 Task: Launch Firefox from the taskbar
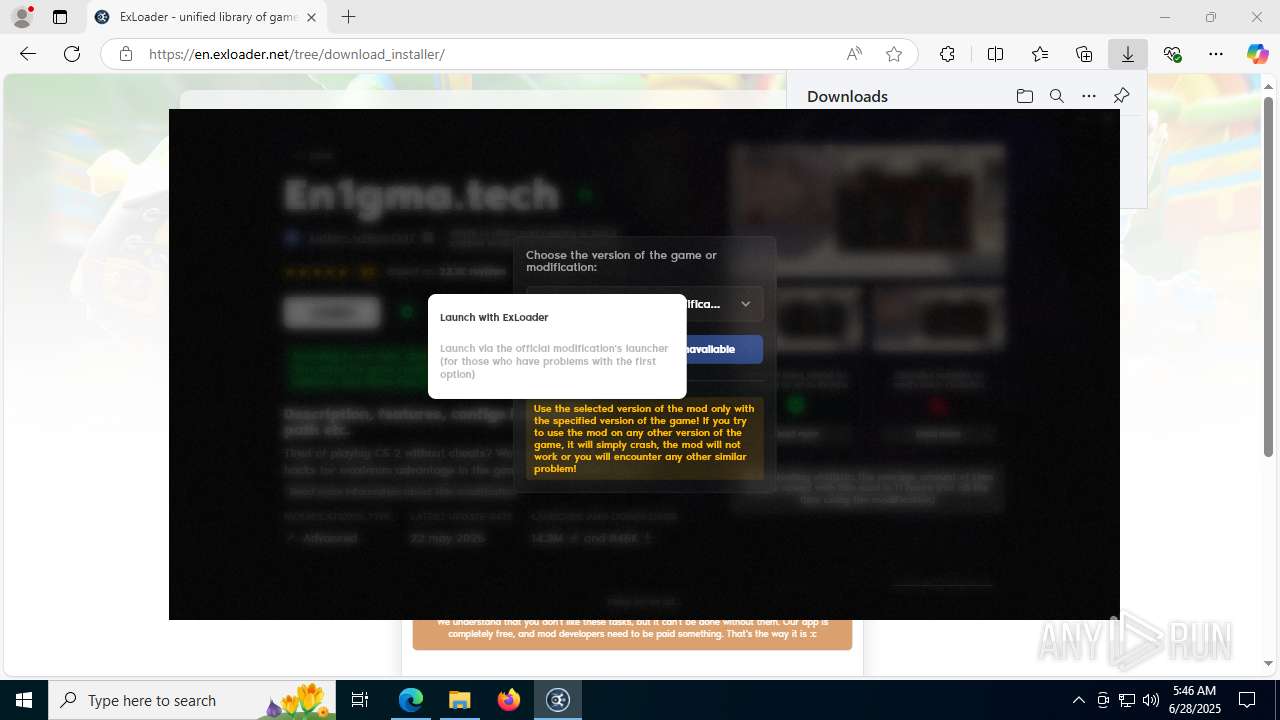[x=509, y=700]
